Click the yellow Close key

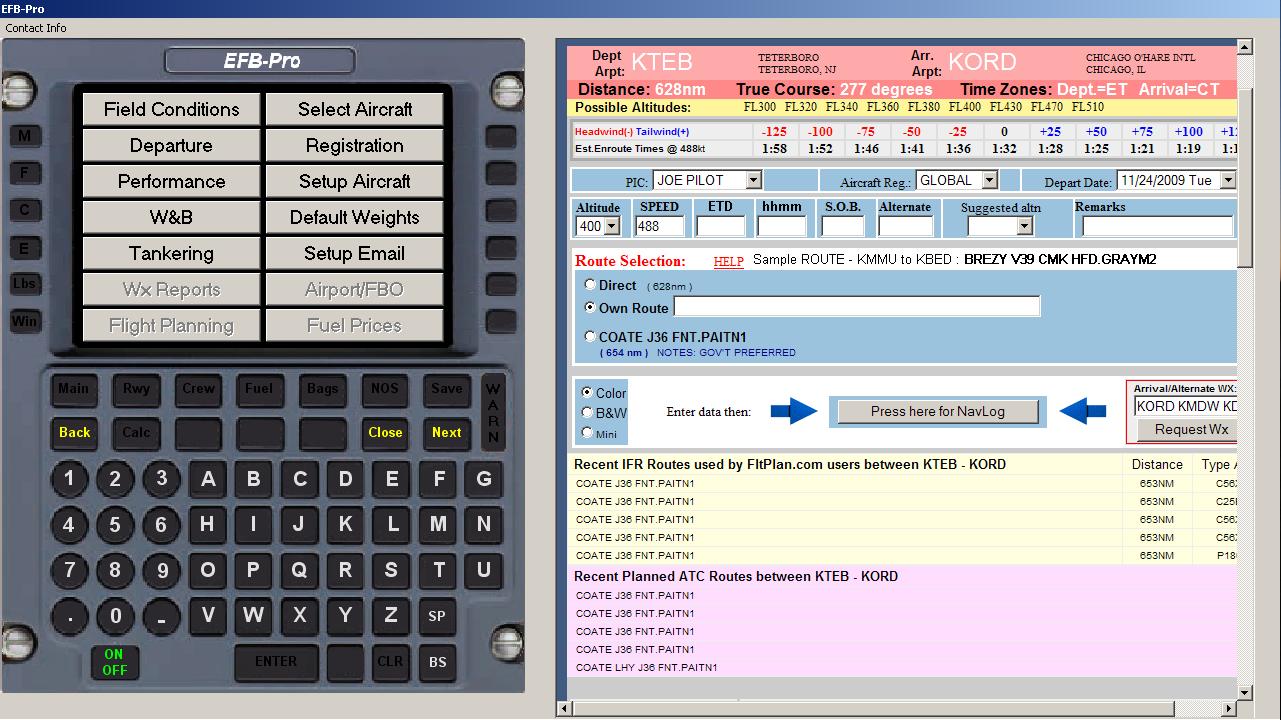coord(385,433)
